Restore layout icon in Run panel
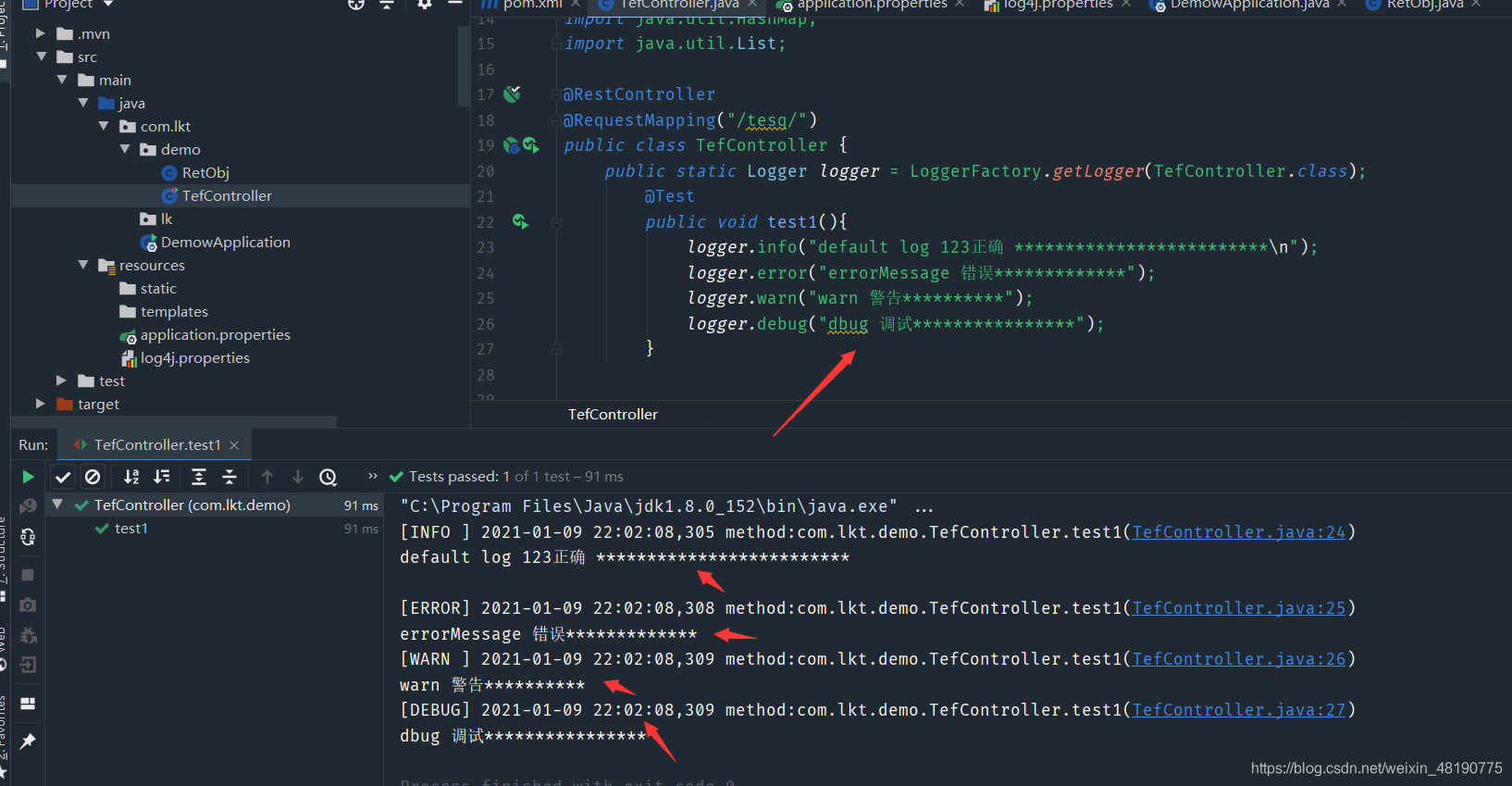The width and height of the screenshot is (1512, 786). pos(28,704)
